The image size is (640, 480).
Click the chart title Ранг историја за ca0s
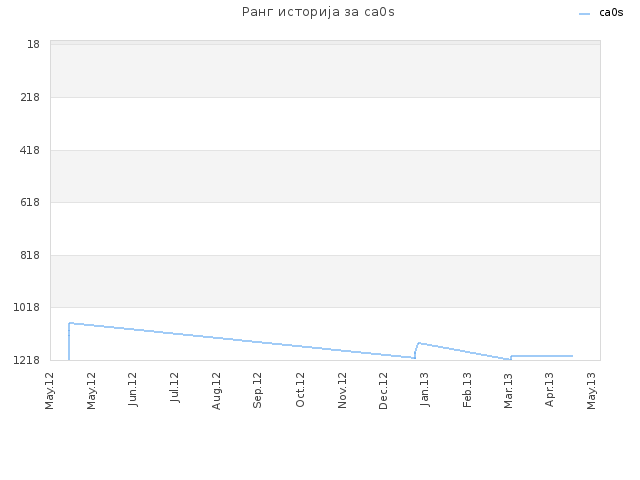(318, 12)
